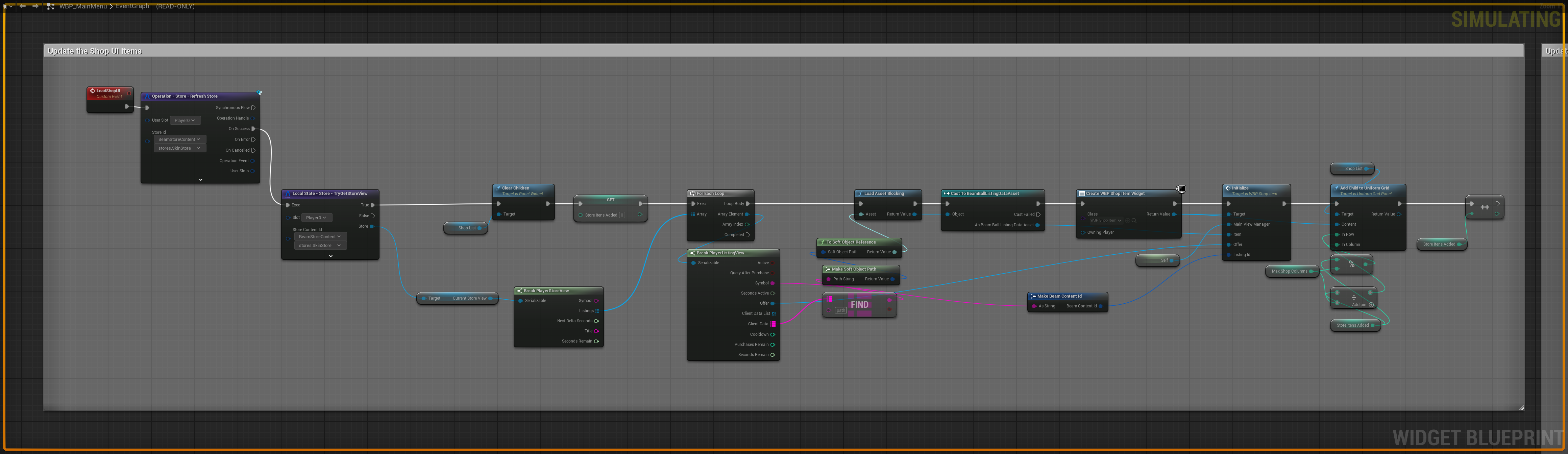Image resolution: width=1568 pixels, height=454 pixels.
Task: Open BeamStoreContent dropdown on Refresh Store node
Action: tap(179, 140)
